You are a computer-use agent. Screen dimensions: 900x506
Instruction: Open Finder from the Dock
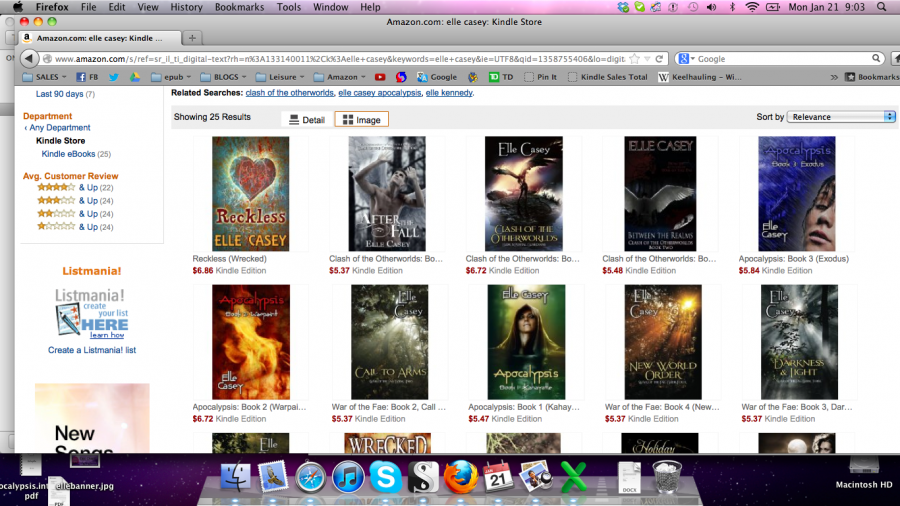(235, 476)
